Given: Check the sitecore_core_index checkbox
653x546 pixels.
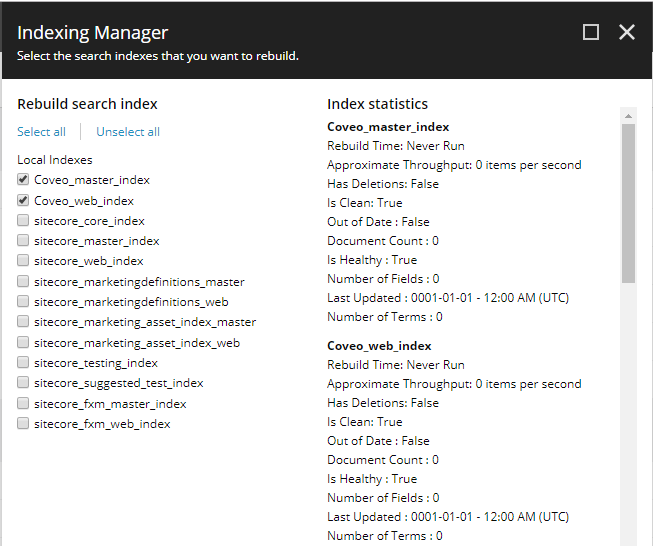Looking at the screenshot, I should pyautogui.click(x=23, y=220).
